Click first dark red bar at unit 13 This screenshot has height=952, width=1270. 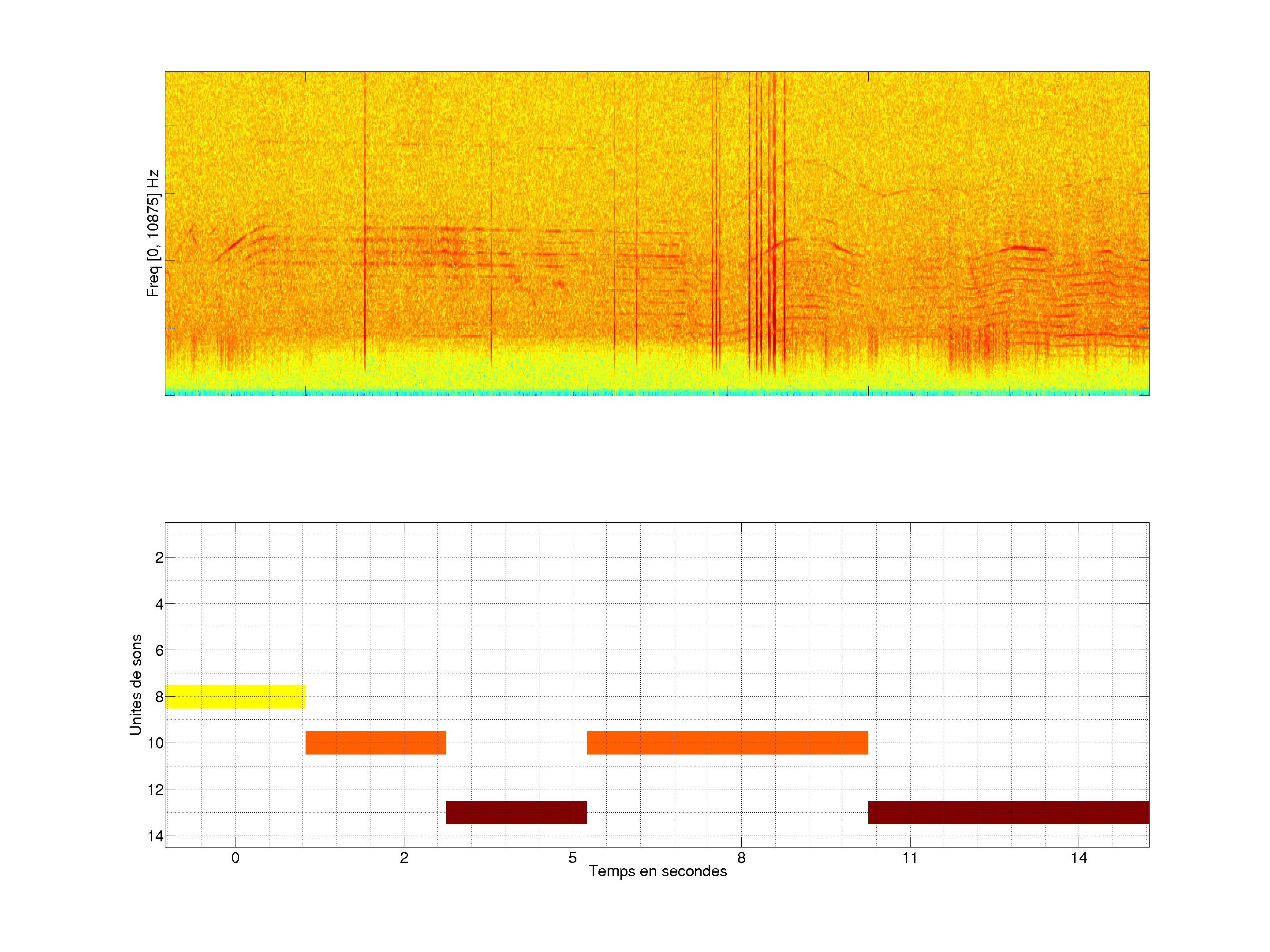pyautogui.click(x=516, y=812)
